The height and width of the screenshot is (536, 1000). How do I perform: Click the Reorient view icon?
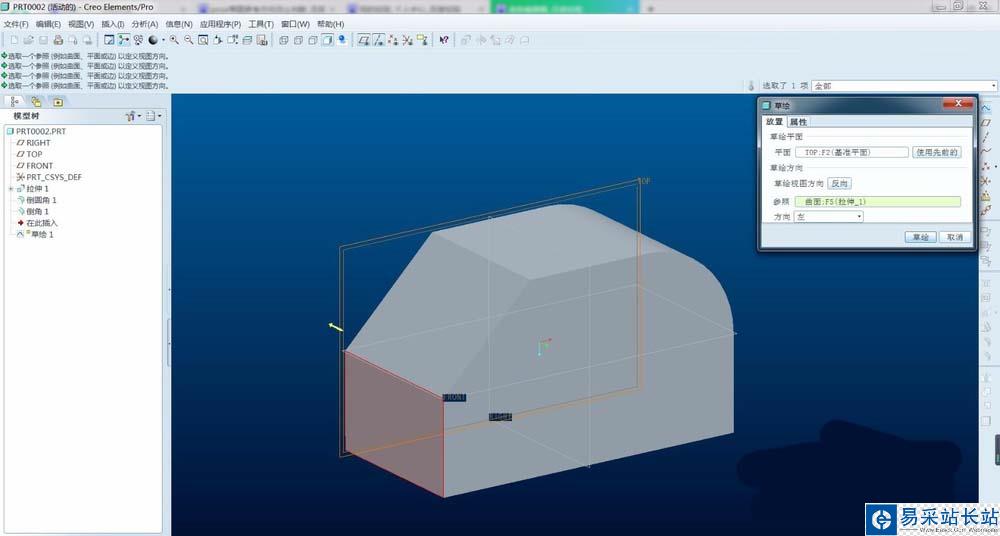[217, 40]
